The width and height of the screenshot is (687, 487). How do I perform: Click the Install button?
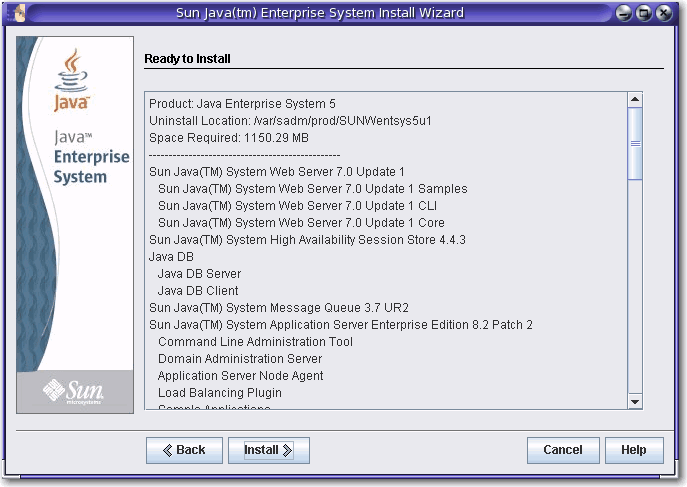pyautogui.click(x=269, y=450)
